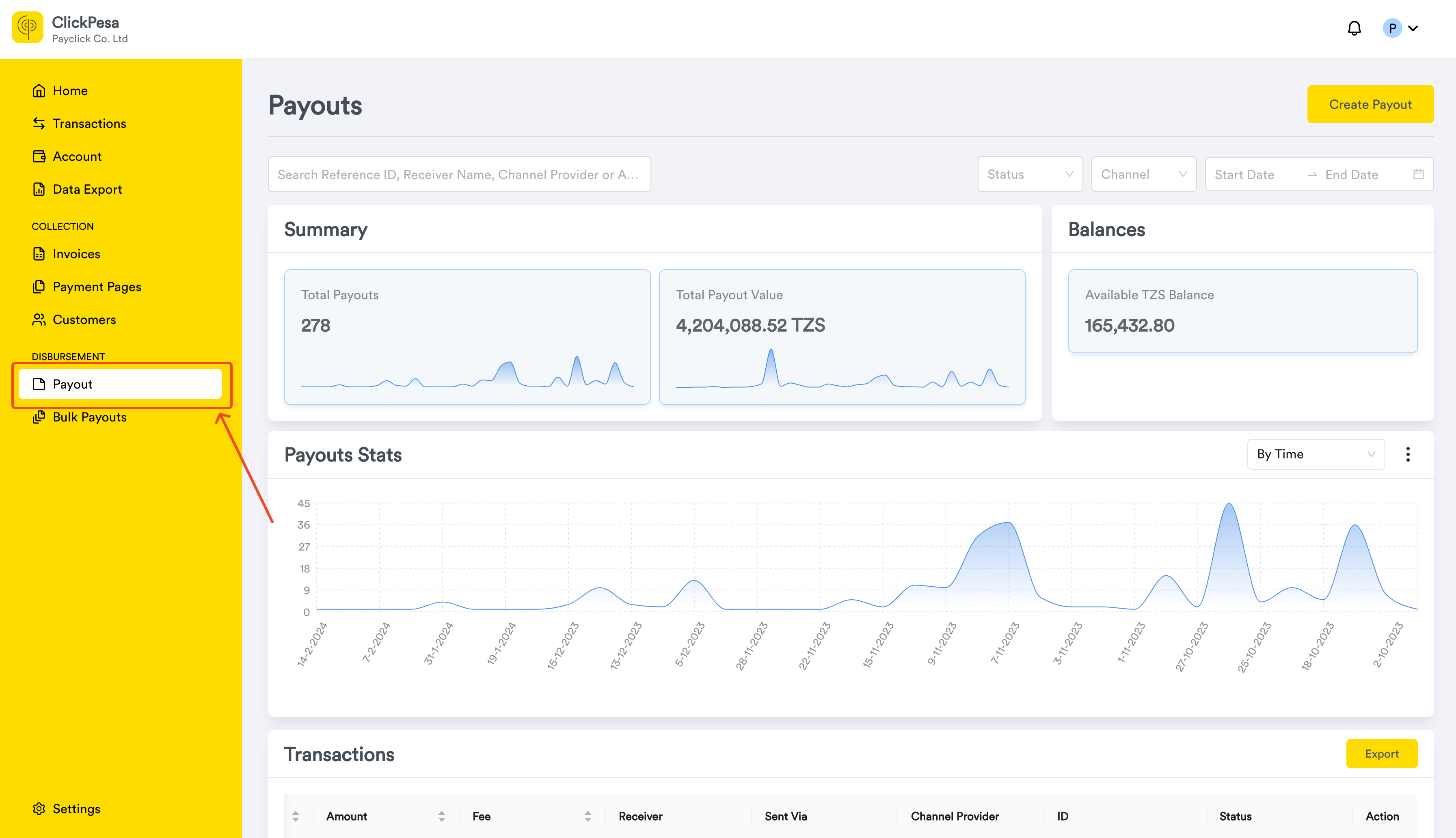Click the Sent Via column header
The width and height of the screenshot is (1456, 838).
[786, 816]
